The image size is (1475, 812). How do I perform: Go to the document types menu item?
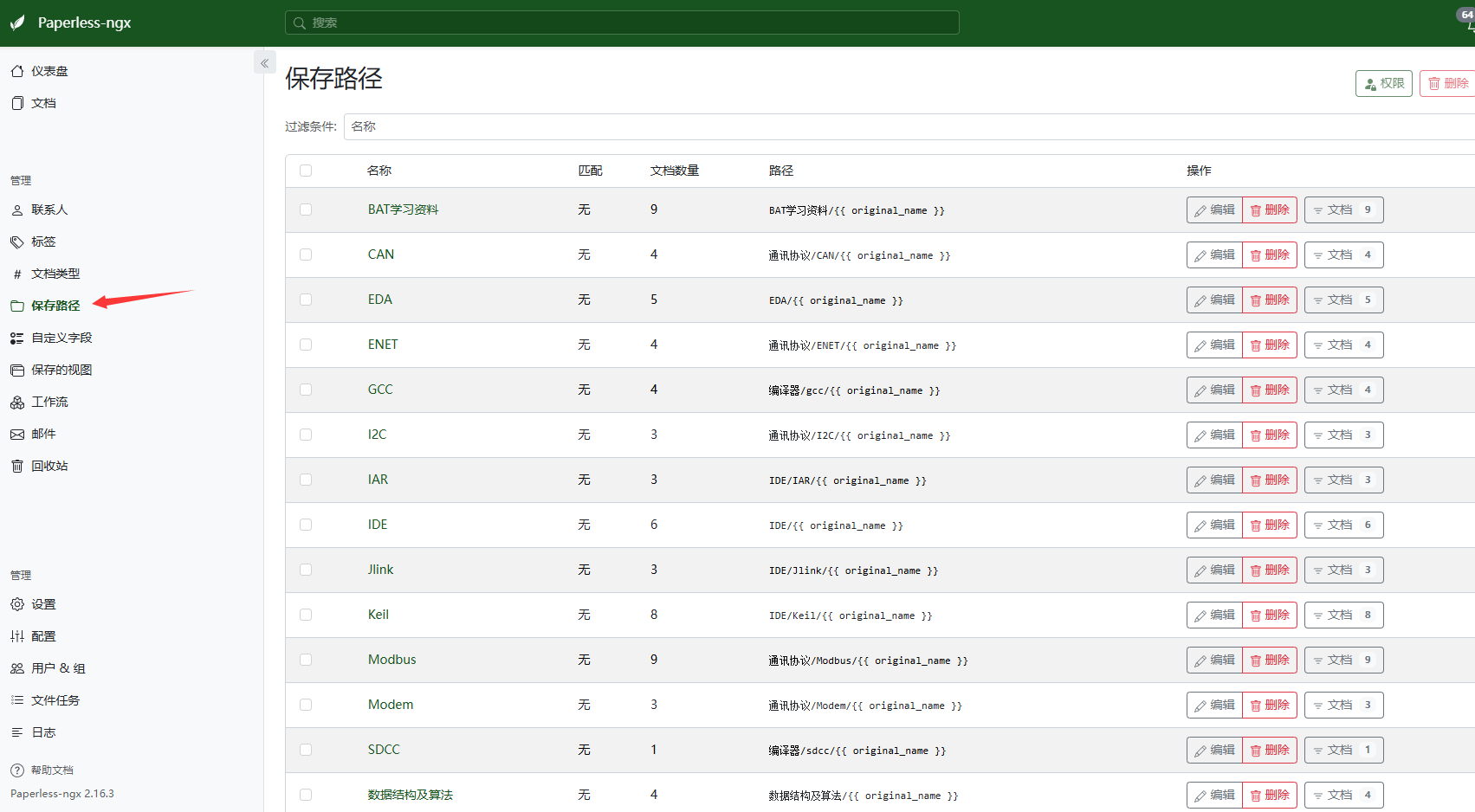click(55, 274)
